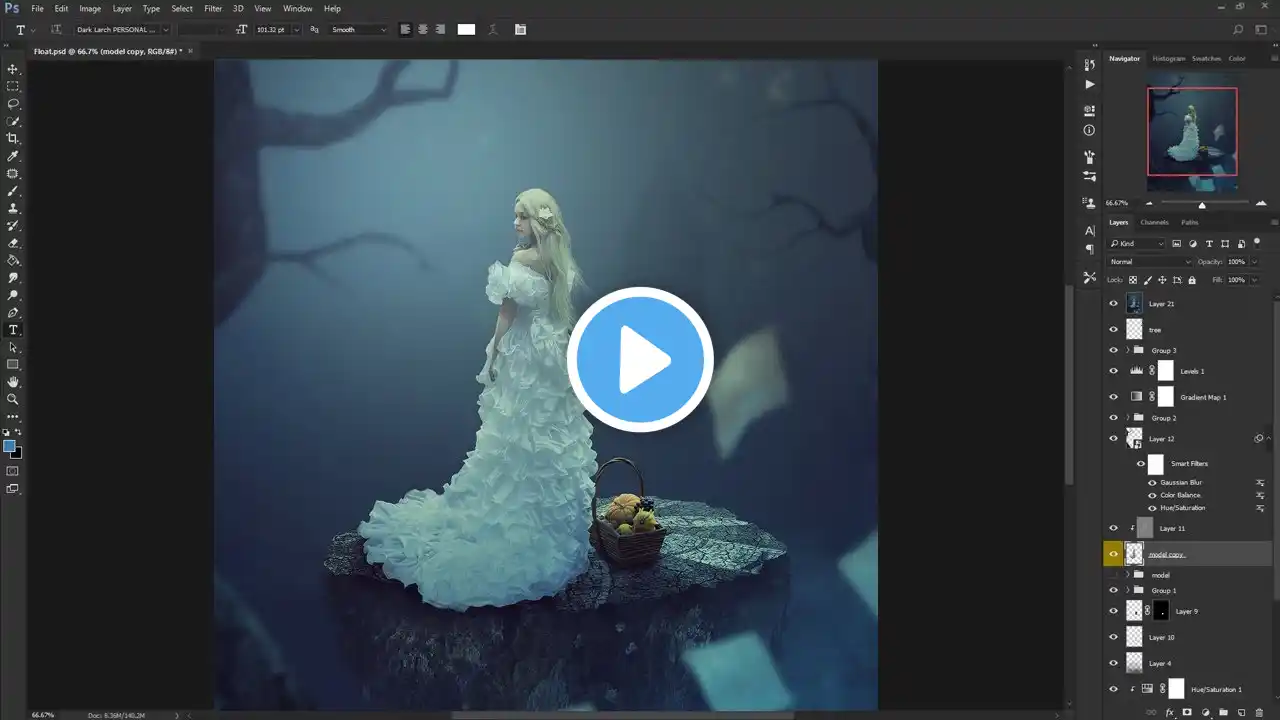This screenshot has height=720, width=1280.
Task: Choose the Eyedropper tool
Action: [x=13, y=156]
